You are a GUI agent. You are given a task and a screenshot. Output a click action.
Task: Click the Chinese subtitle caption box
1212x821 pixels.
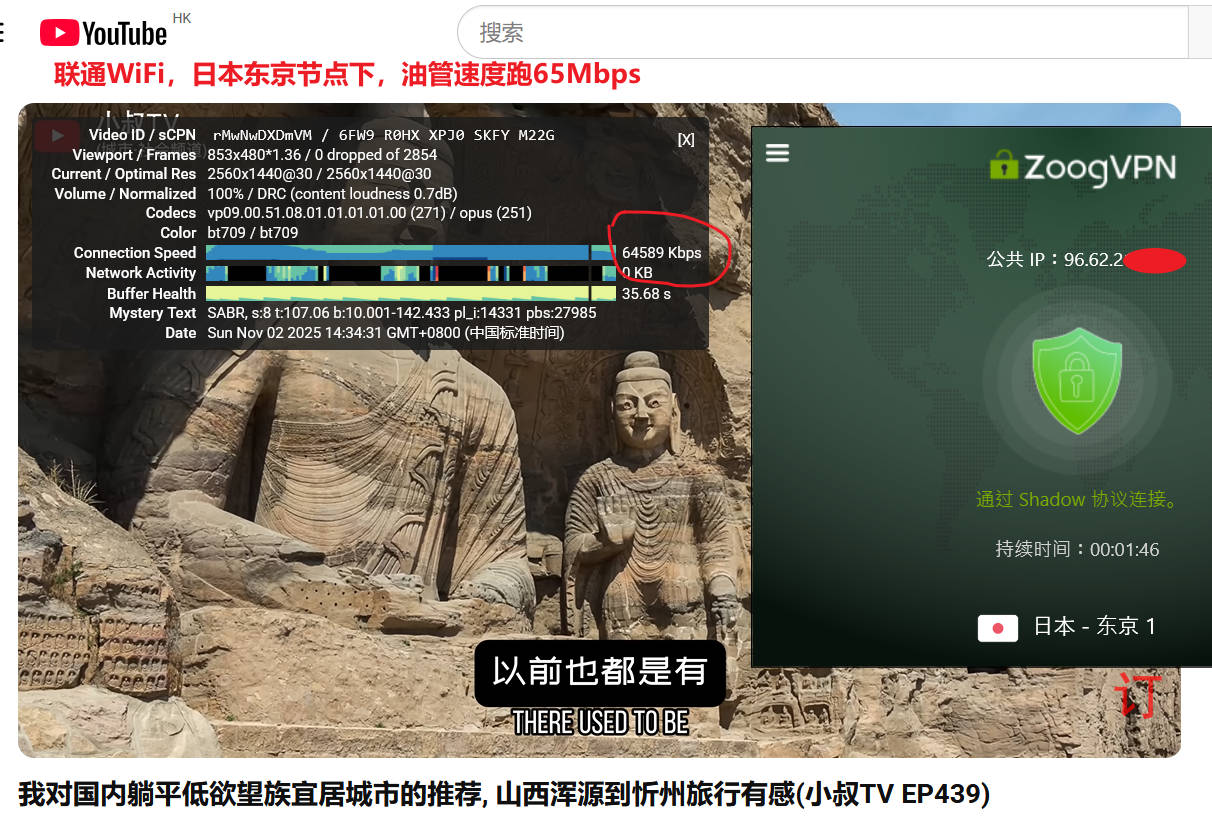coord(599,672)
